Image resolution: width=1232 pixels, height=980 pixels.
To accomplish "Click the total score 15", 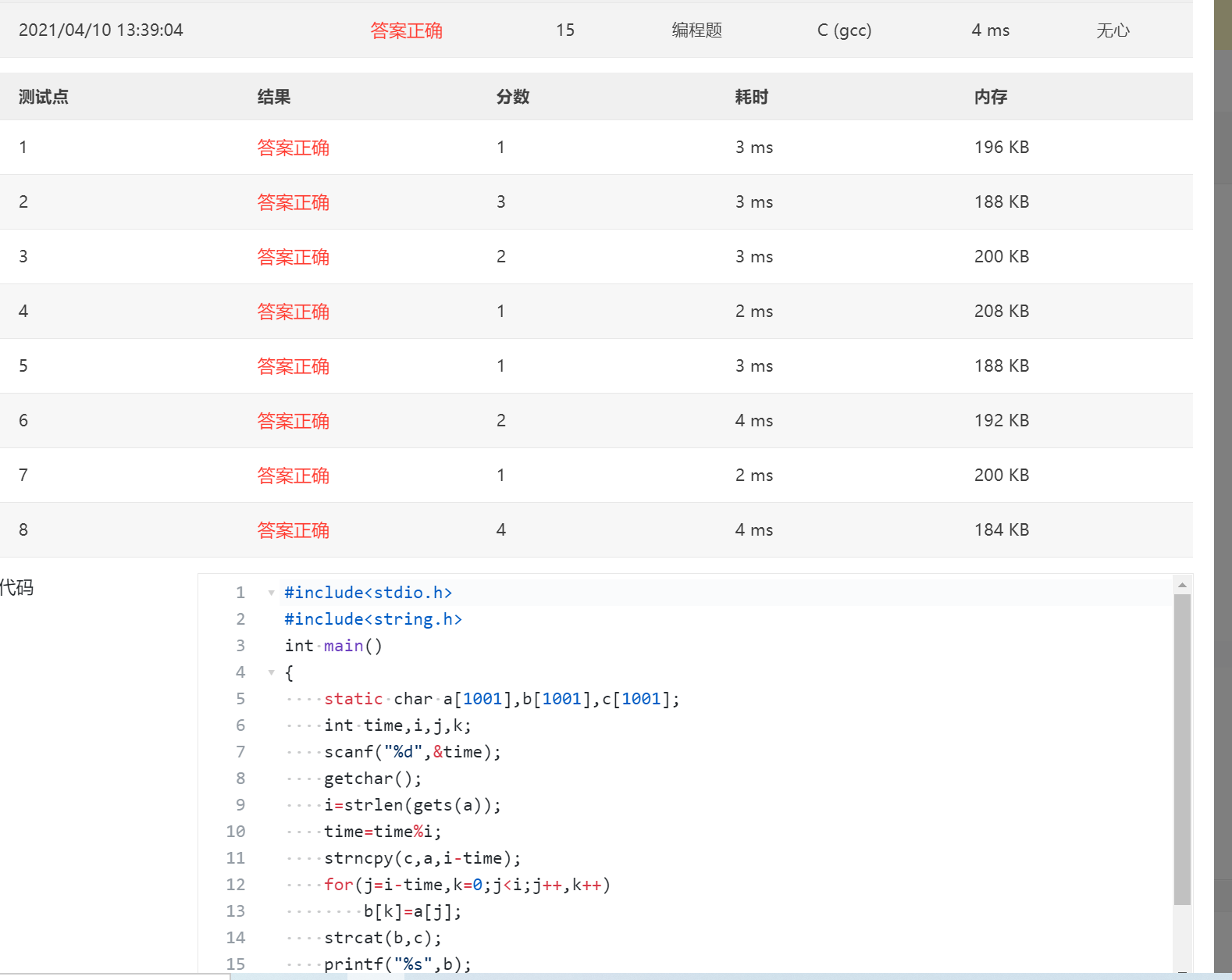I will [x=565, y=30].
